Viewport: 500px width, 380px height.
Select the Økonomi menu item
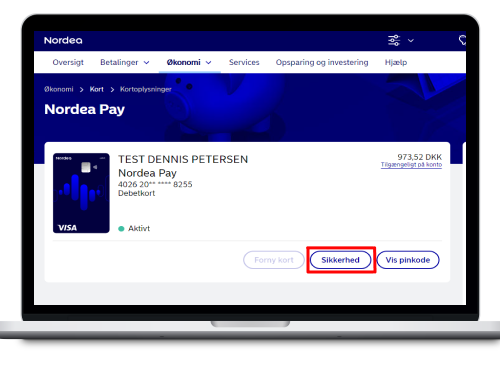tap(183, 62)
